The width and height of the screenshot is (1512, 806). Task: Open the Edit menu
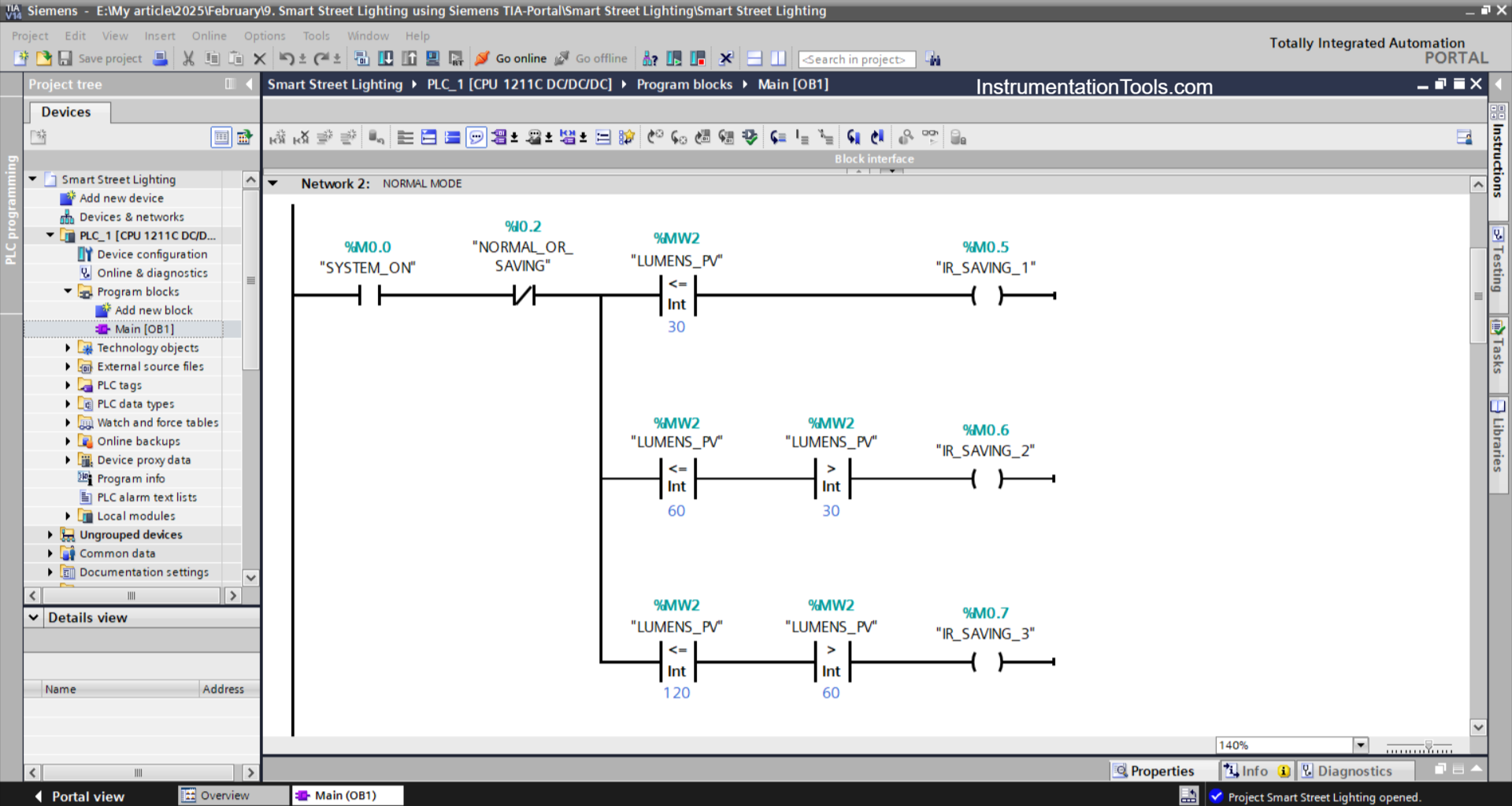(x=76, y=35)
